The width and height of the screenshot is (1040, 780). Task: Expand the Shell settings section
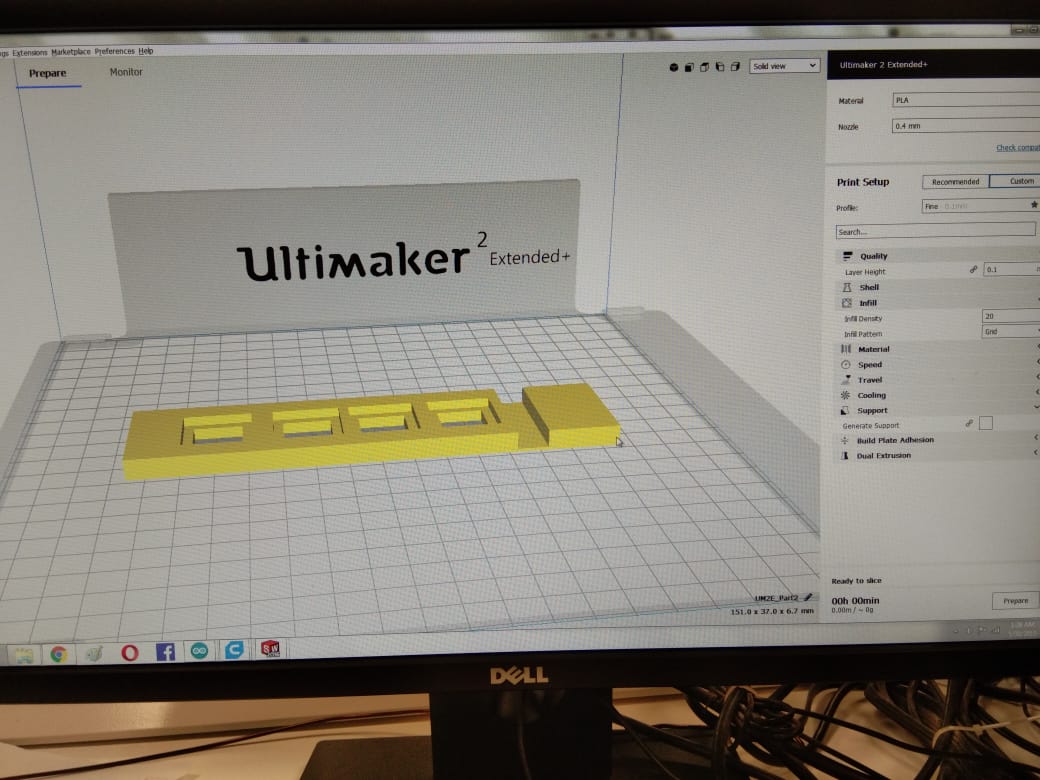[937, 287]
